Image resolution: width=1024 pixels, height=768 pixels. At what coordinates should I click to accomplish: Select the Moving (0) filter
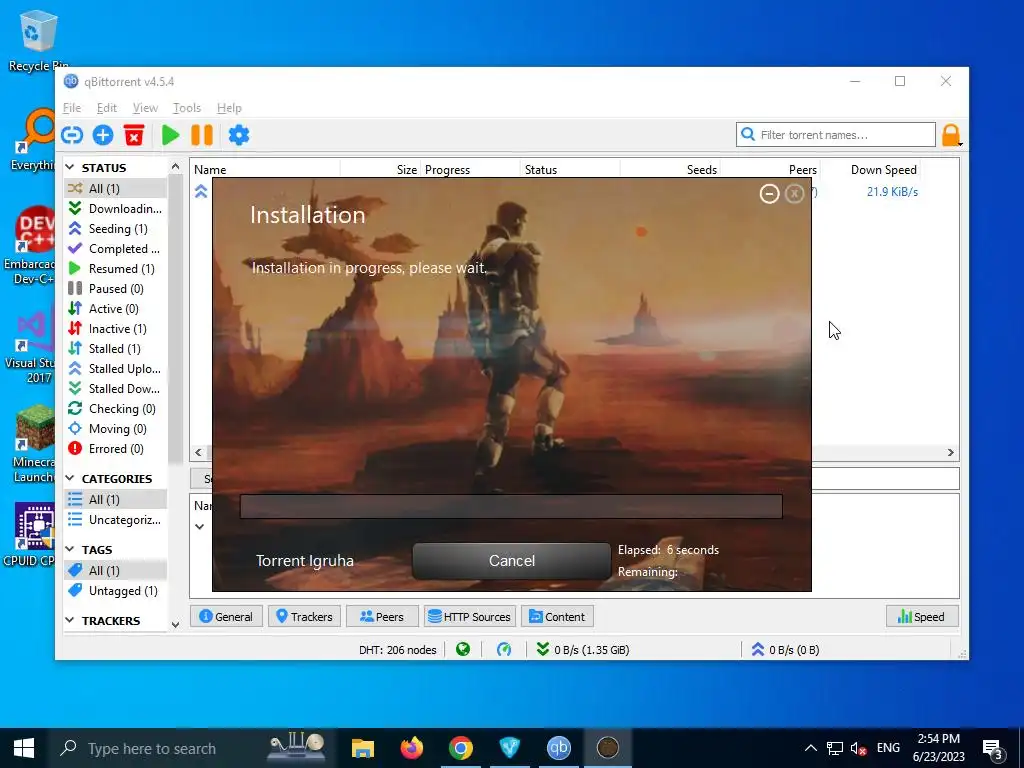[116, 429]
